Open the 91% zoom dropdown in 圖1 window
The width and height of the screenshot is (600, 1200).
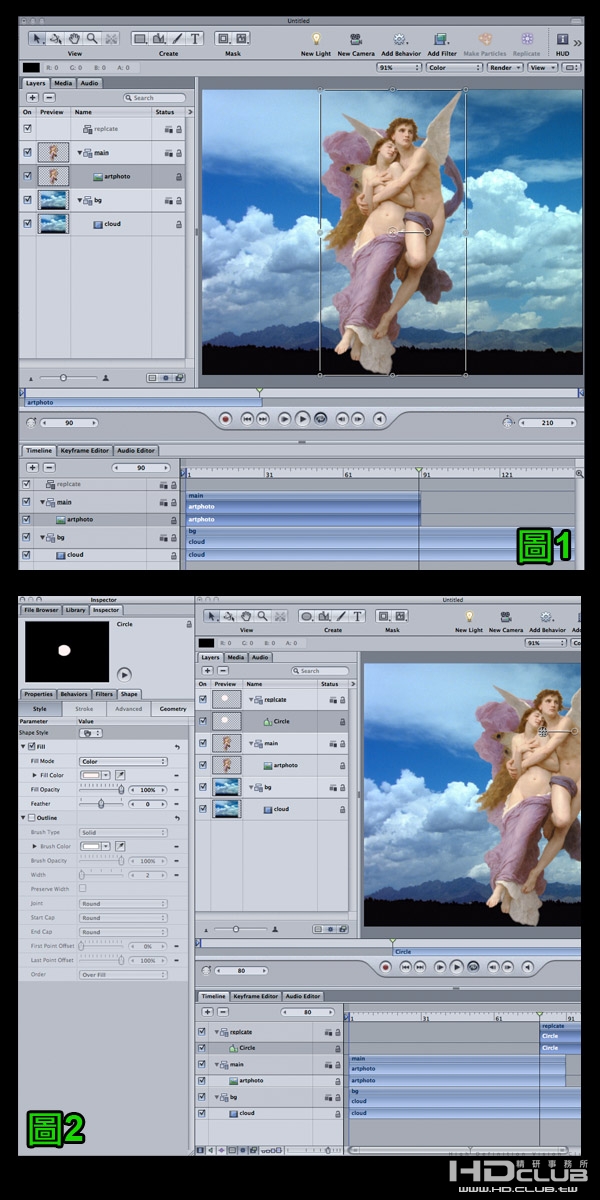coord(398,68)
